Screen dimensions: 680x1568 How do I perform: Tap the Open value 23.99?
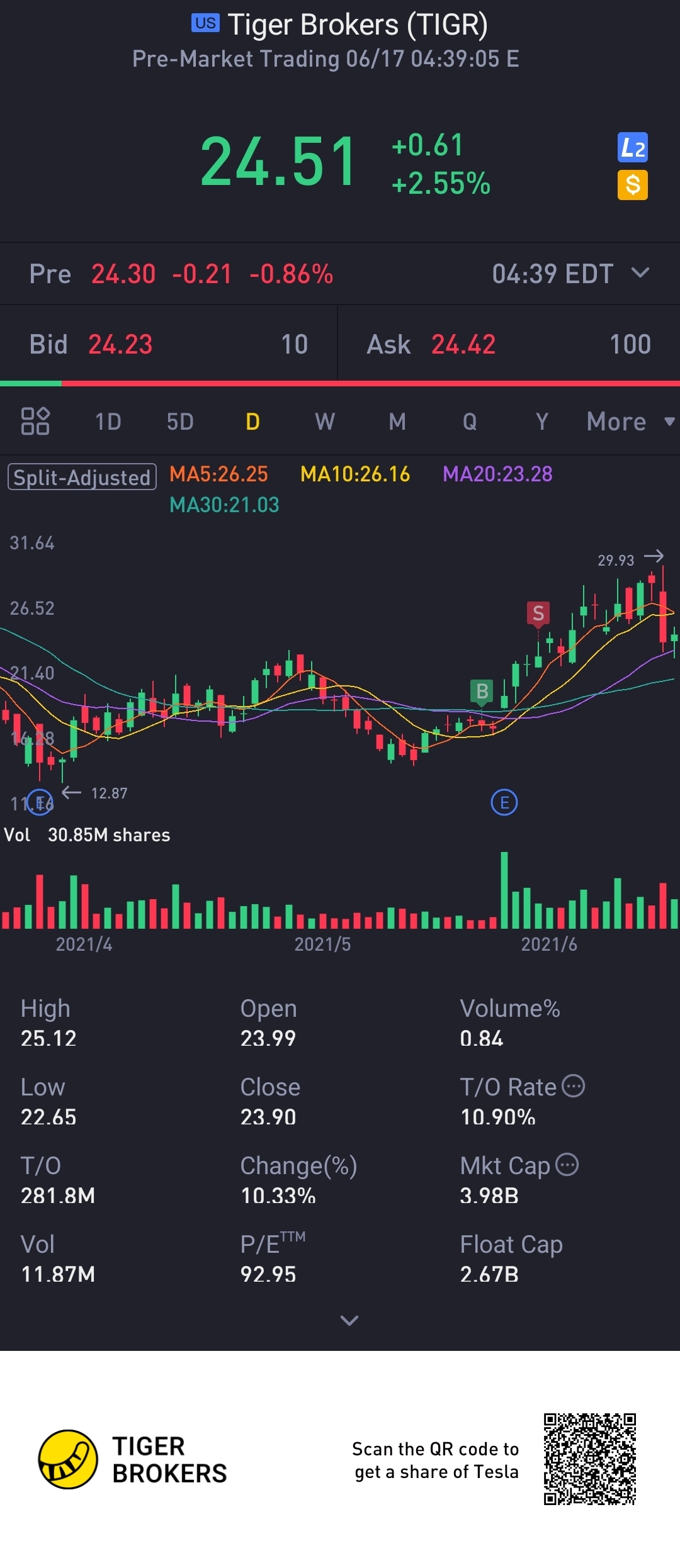click(268, 1038)
